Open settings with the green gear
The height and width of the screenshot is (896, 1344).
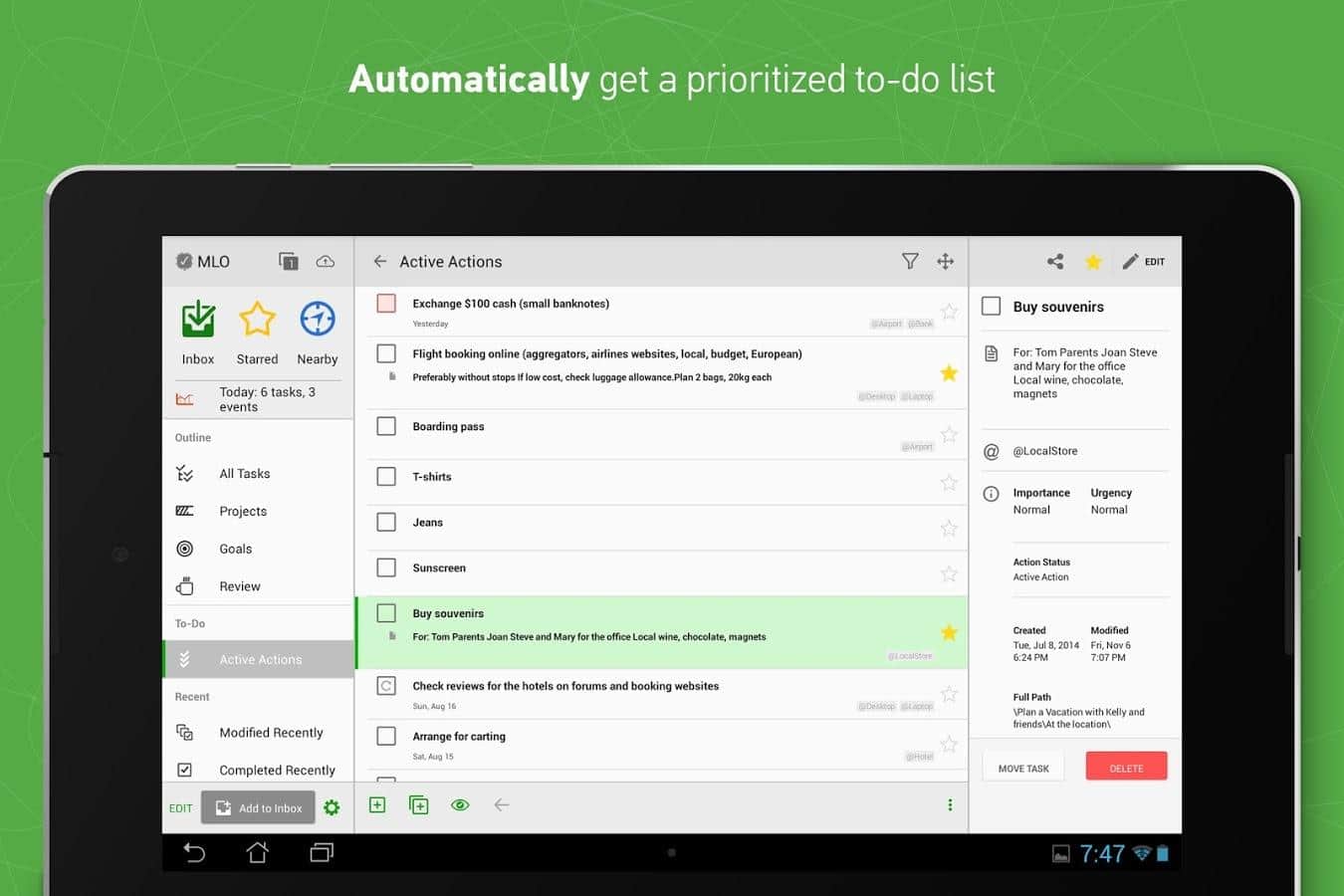[332, 807]
